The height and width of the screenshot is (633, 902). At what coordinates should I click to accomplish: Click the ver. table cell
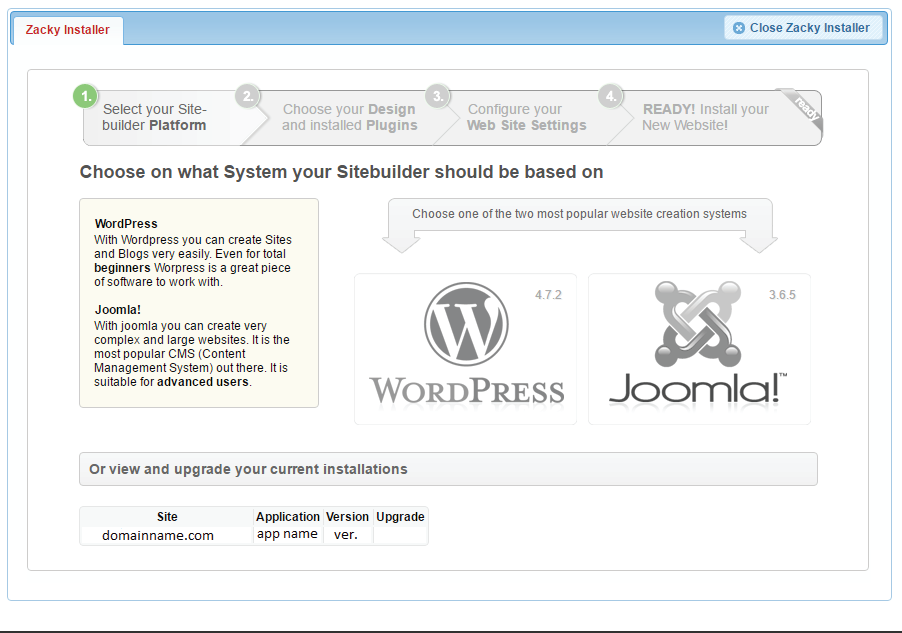pos(346,535)
